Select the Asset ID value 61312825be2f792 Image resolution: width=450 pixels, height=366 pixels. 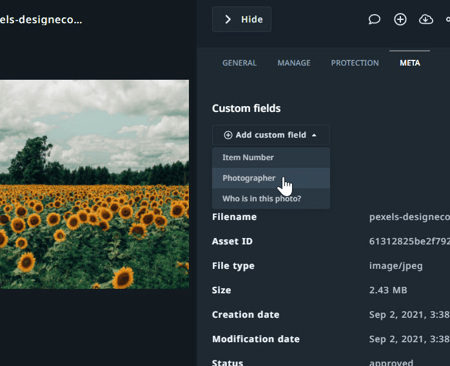[x=409, y=241]
